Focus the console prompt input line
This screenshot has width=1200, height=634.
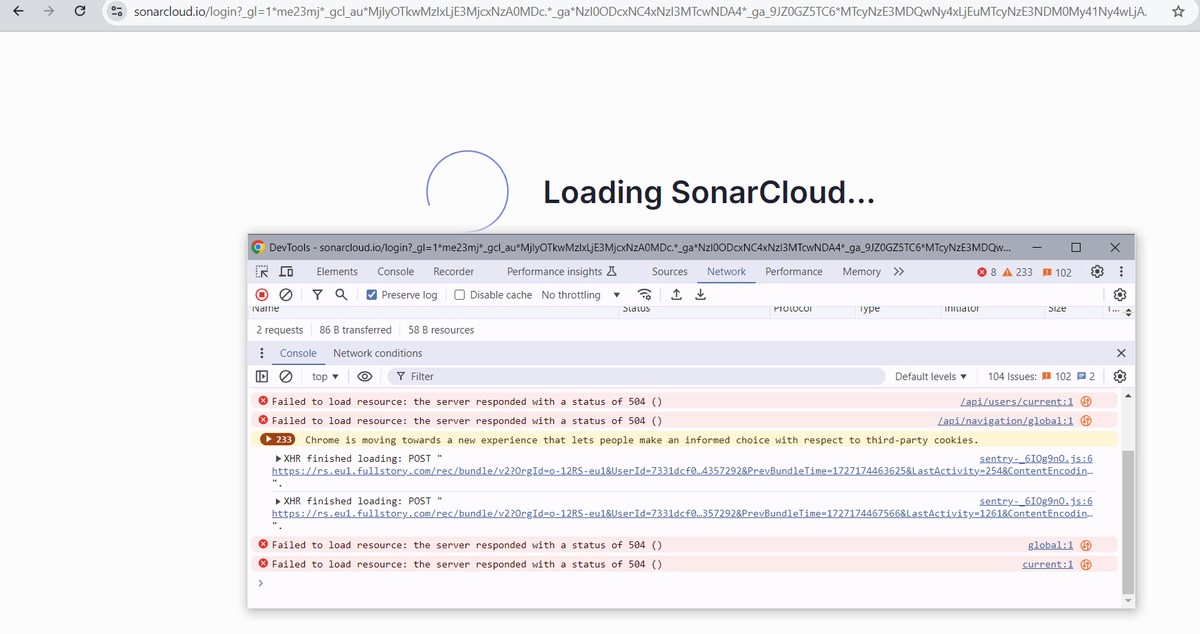pyautogui.click(x=690, y=583)
